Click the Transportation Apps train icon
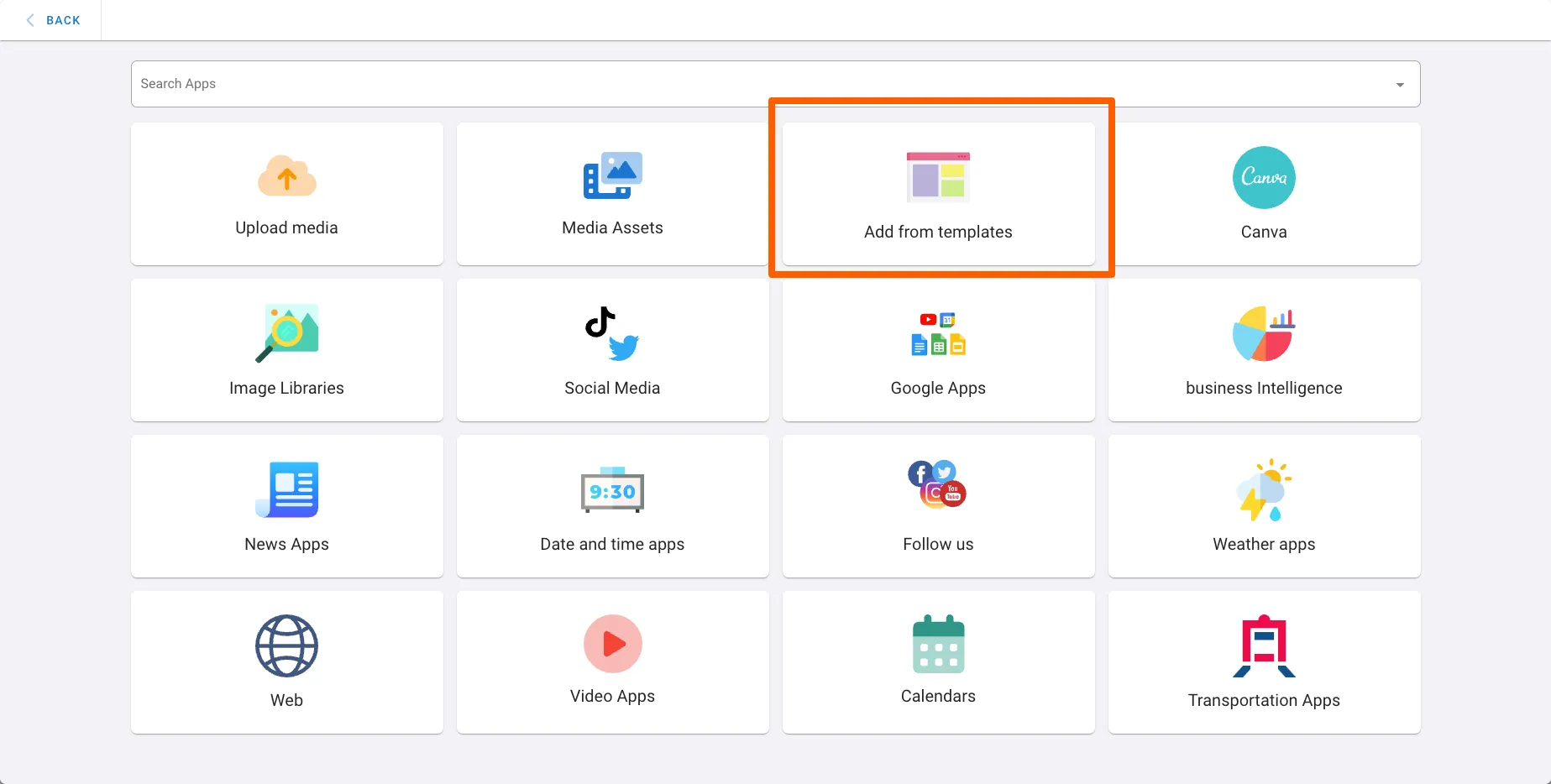This screenshot has width=1551, height=784. 1264,645
